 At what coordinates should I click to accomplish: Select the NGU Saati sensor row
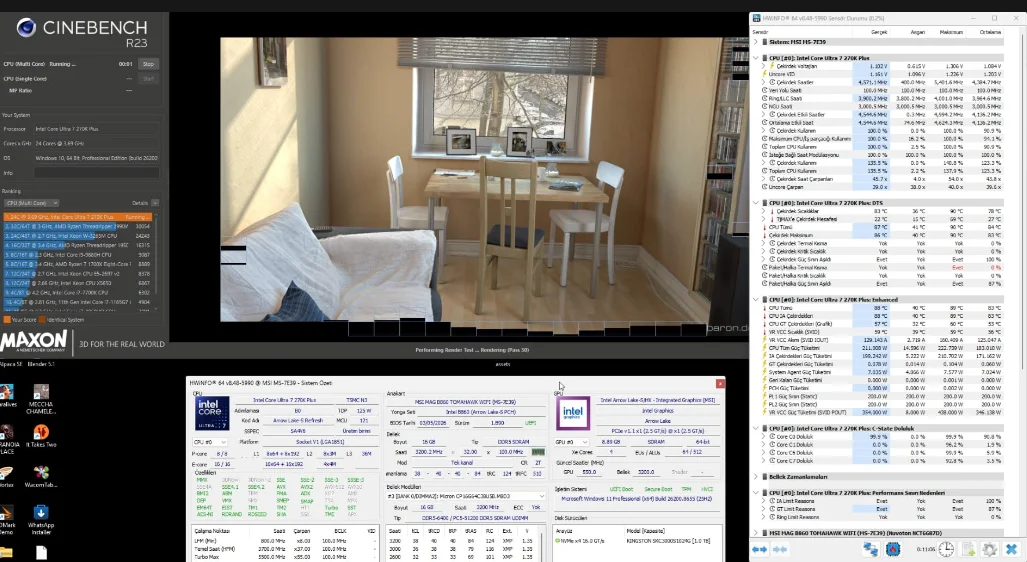882,106
